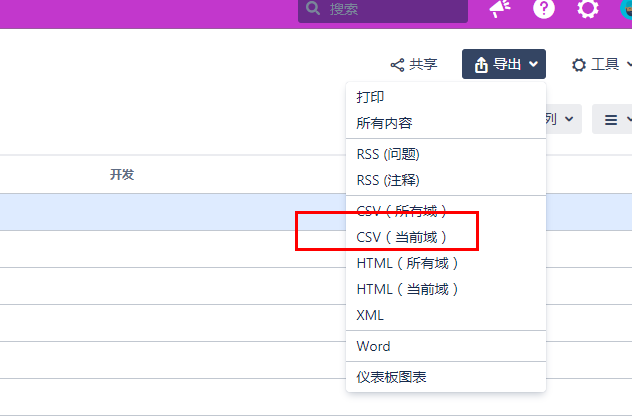This screenshot has height=420, width=632.
Task: Choose XML export option
Action: click(446, 315)
